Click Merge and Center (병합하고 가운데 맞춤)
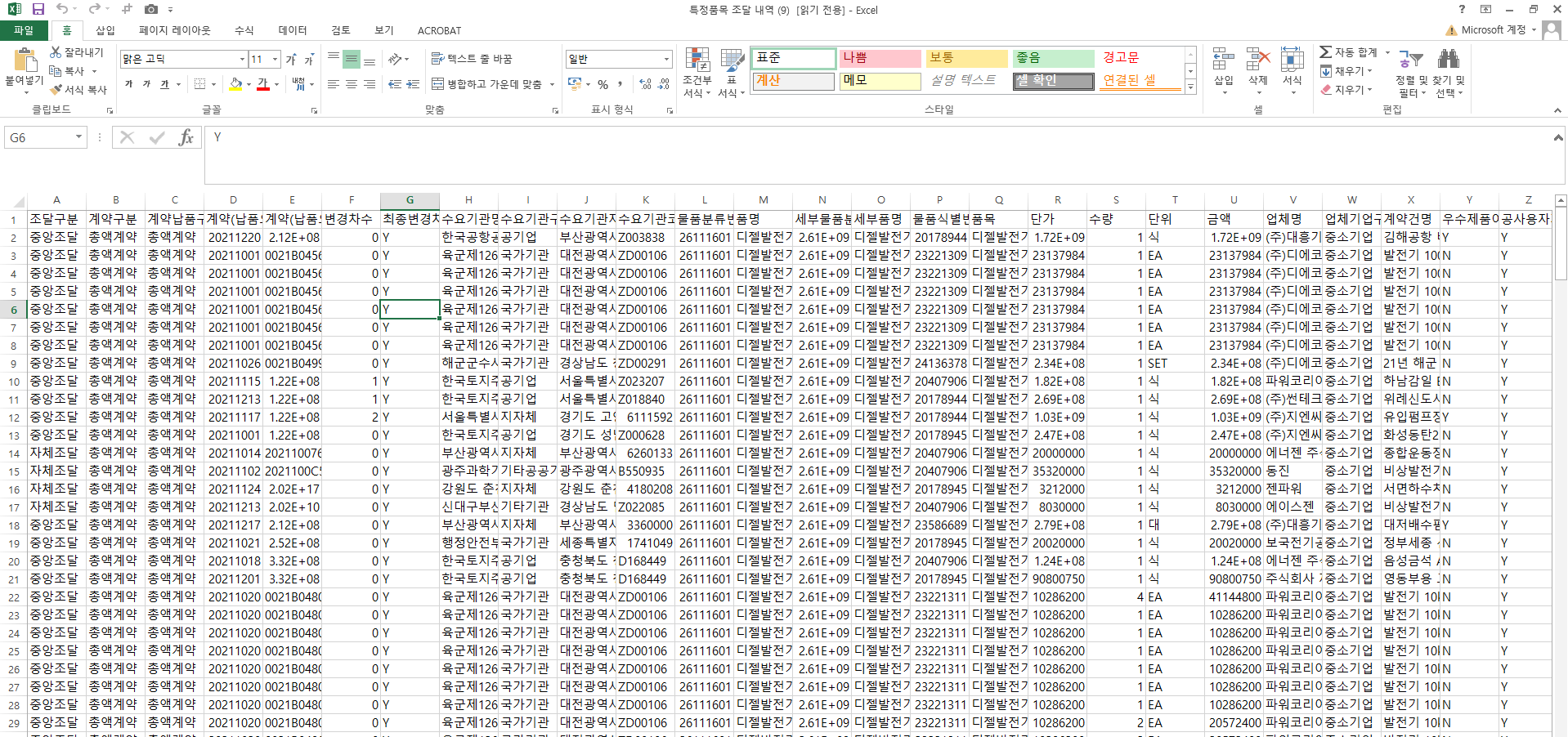The image size is (1568, 737). click(x=487, y=84)
